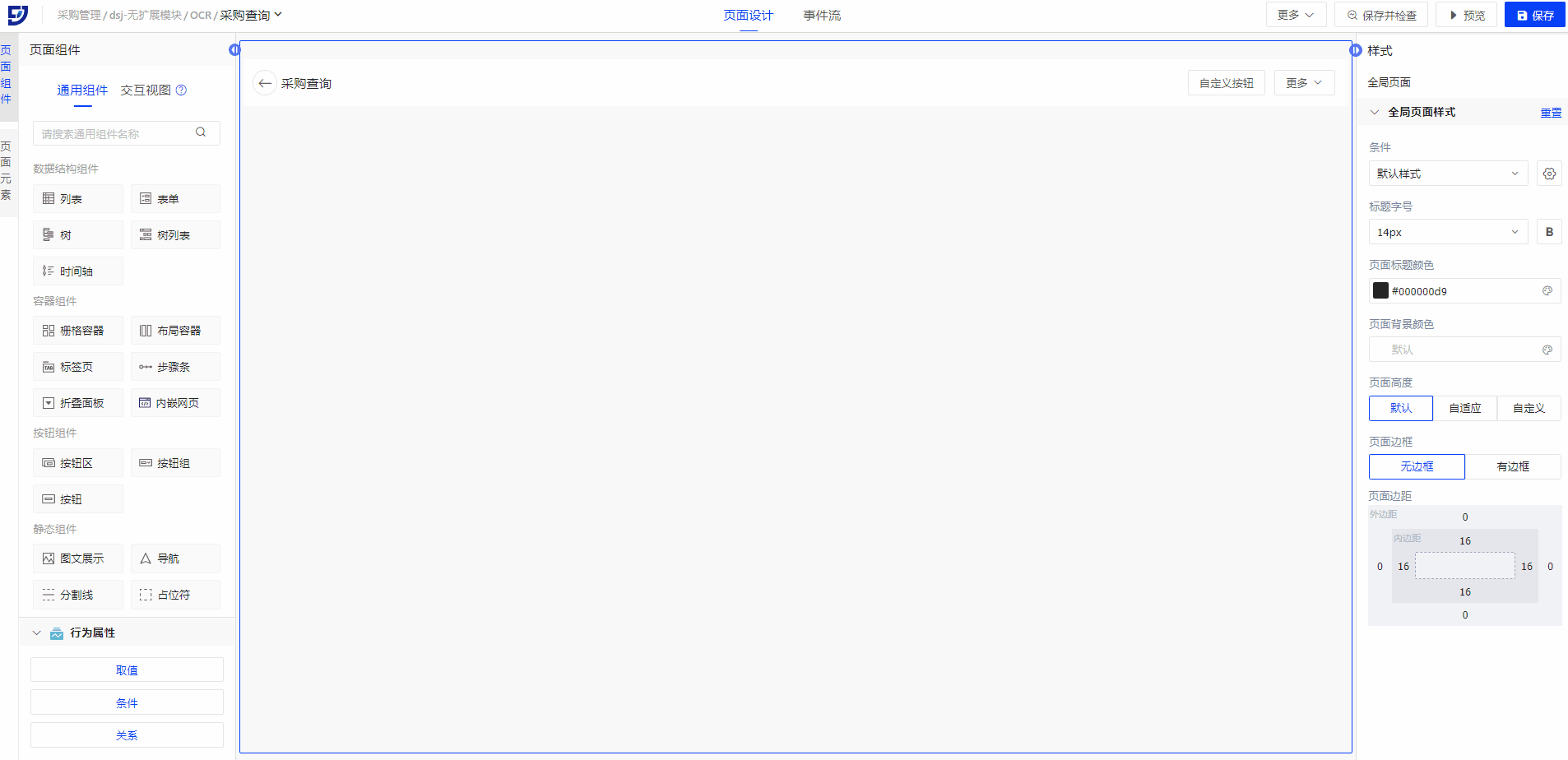Screen dimensions: 1568x760
Task: Collapse the right style panel handle
Action: click(1356, 50)
